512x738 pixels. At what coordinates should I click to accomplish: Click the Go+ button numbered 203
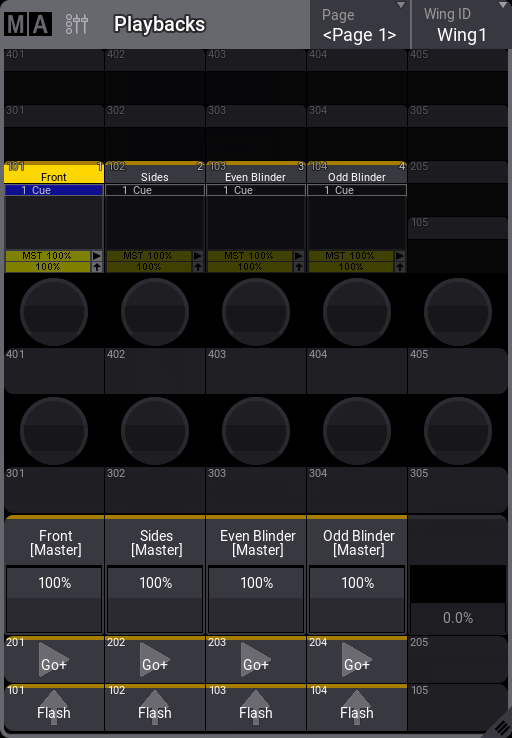coord(256,659)
